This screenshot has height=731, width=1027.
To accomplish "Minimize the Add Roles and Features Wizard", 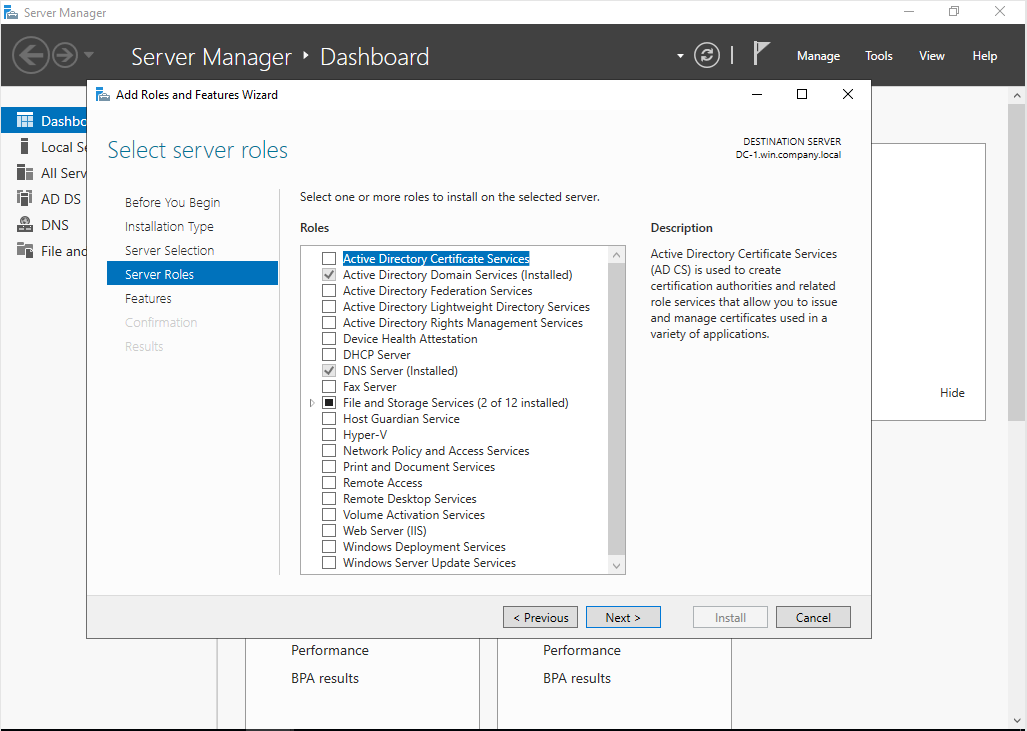I will click(756, 94).
